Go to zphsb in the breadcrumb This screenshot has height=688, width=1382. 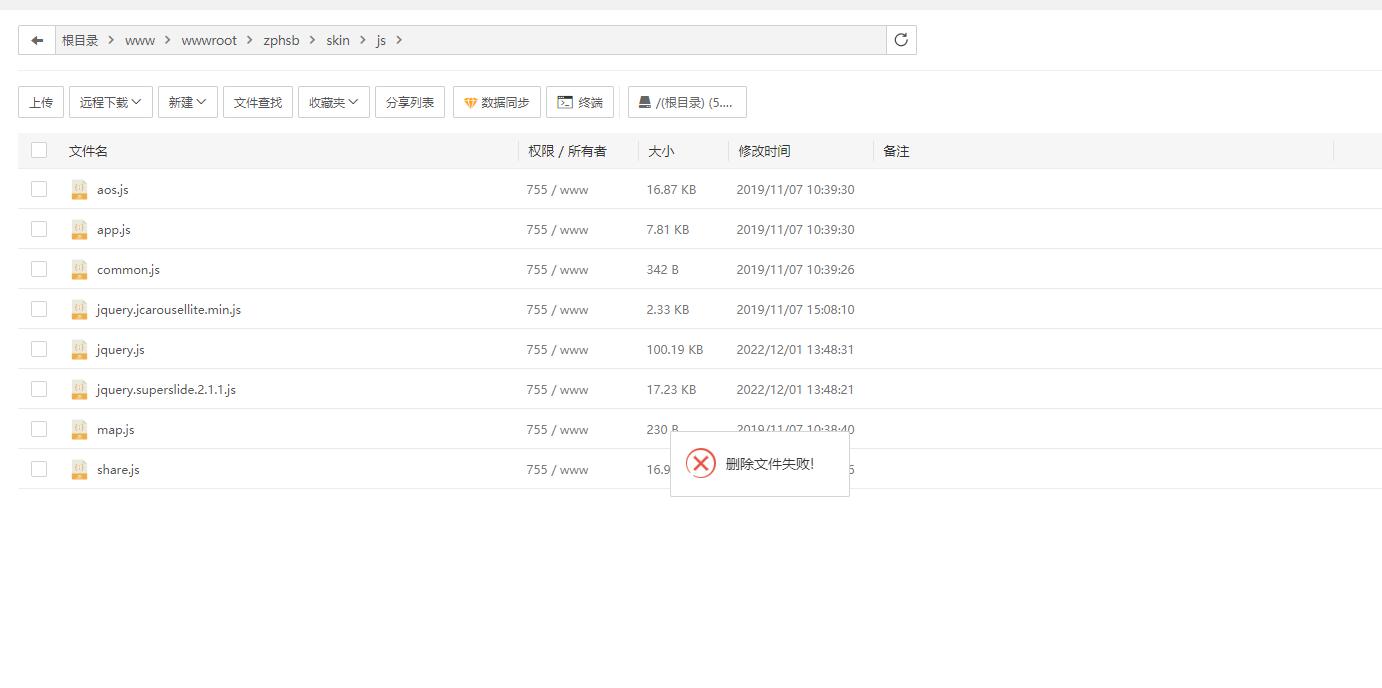tap(281, 40)
